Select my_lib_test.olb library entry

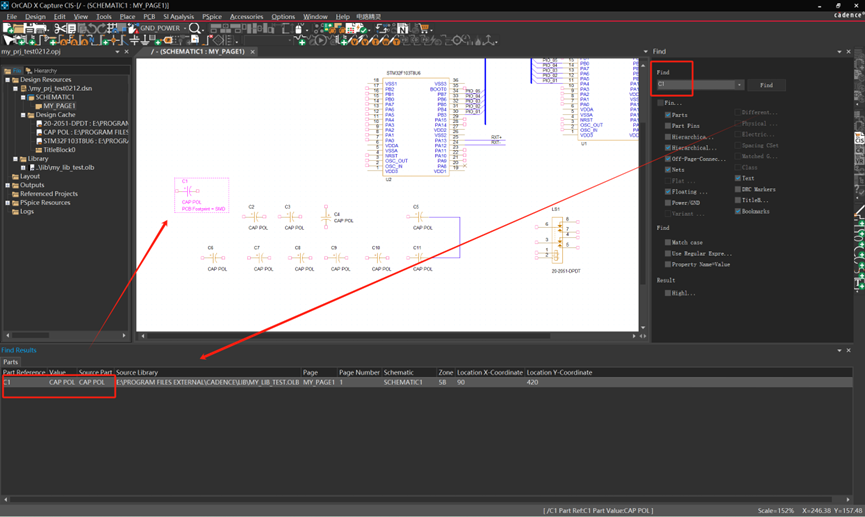pyautogui.click(x=65, y=168)
